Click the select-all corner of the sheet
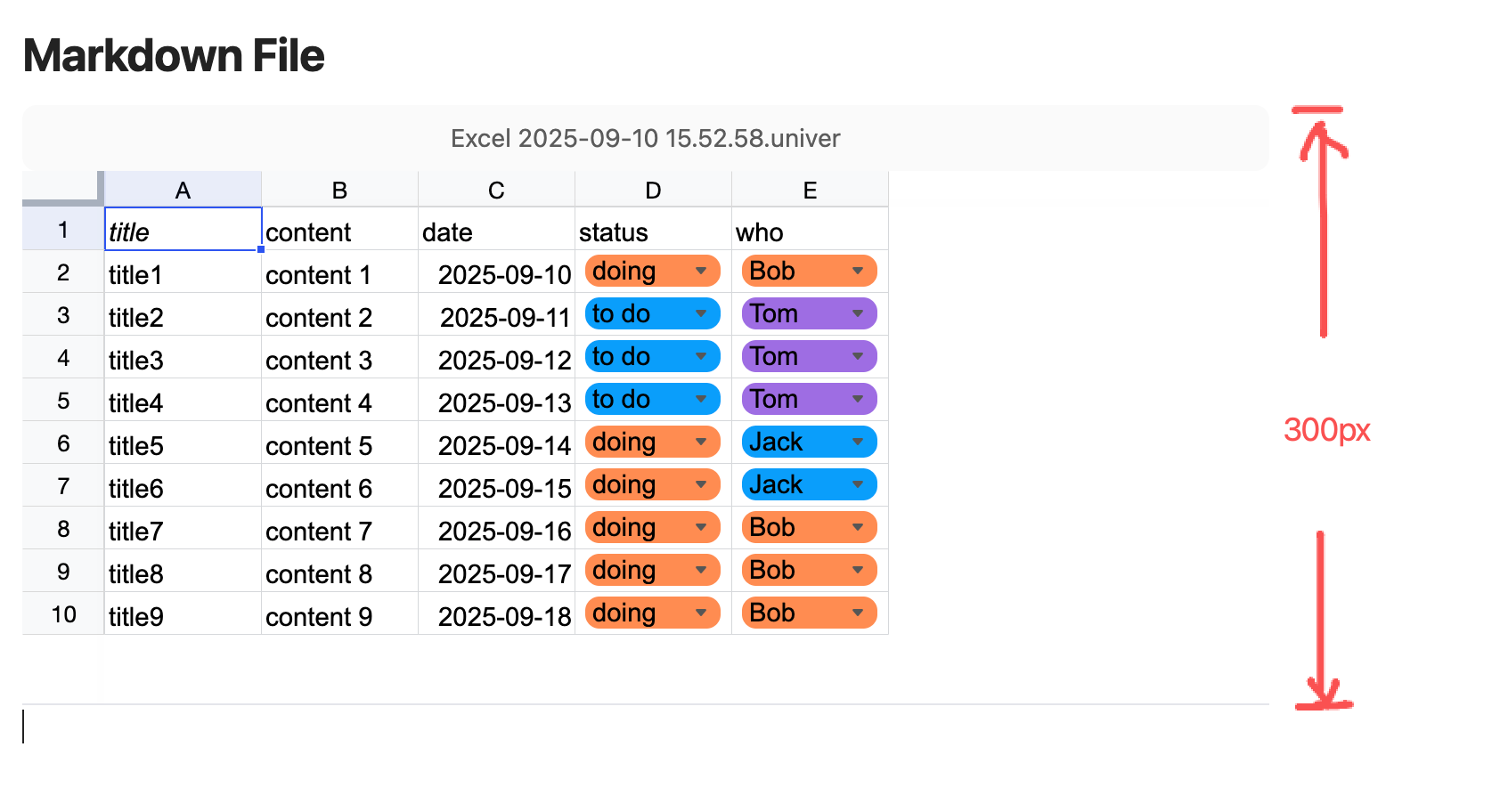 pyautogui.click(x=62, y=189)
